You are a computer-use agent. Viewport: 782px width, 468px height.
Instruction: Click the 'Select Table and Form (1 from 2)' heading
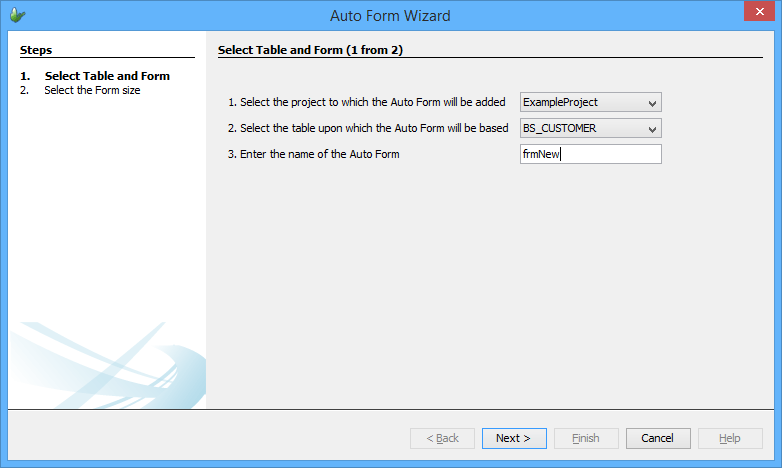310,49
